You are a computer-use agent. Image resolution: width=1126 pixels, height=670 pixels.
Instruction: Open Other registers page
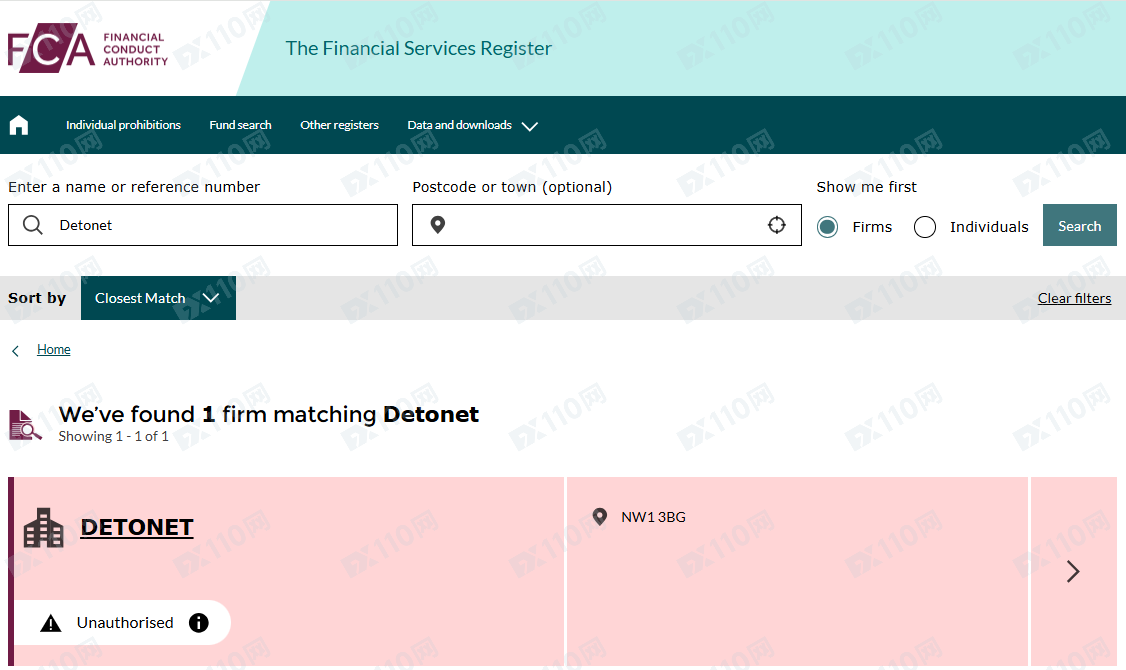click(x=340, y=125)
